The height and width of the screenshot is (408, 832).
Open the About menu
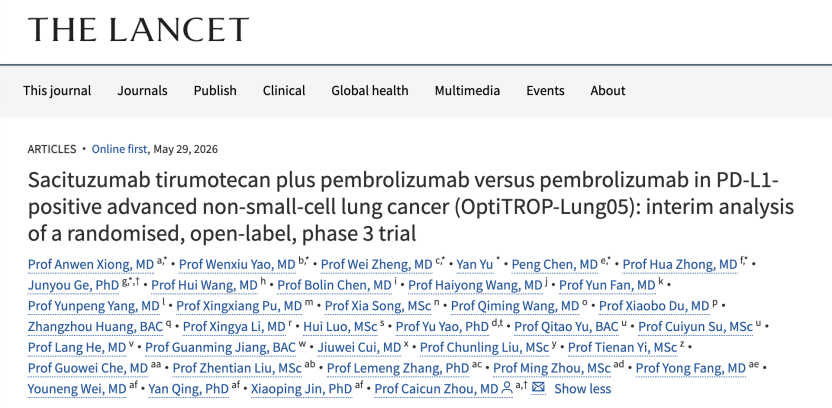tap(608, 91)
